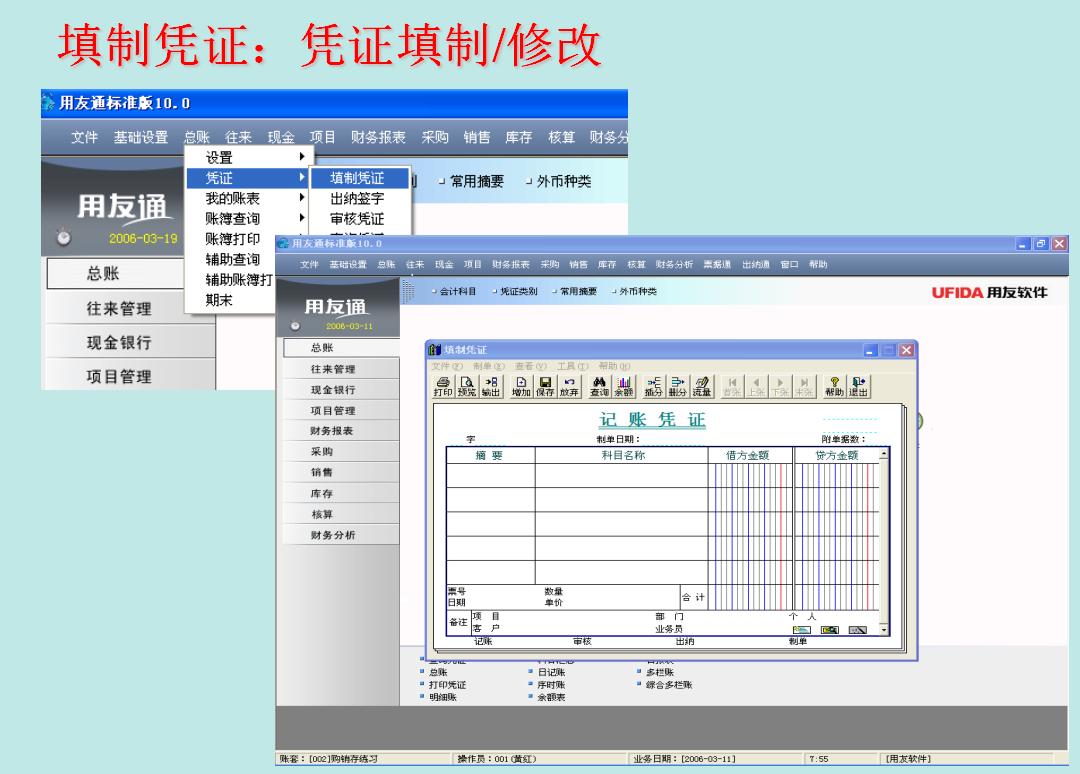Select 填制凭证 from the 凭证 submenu
This screenshot has height=774, width=1080.
click(x=360, y=178)
